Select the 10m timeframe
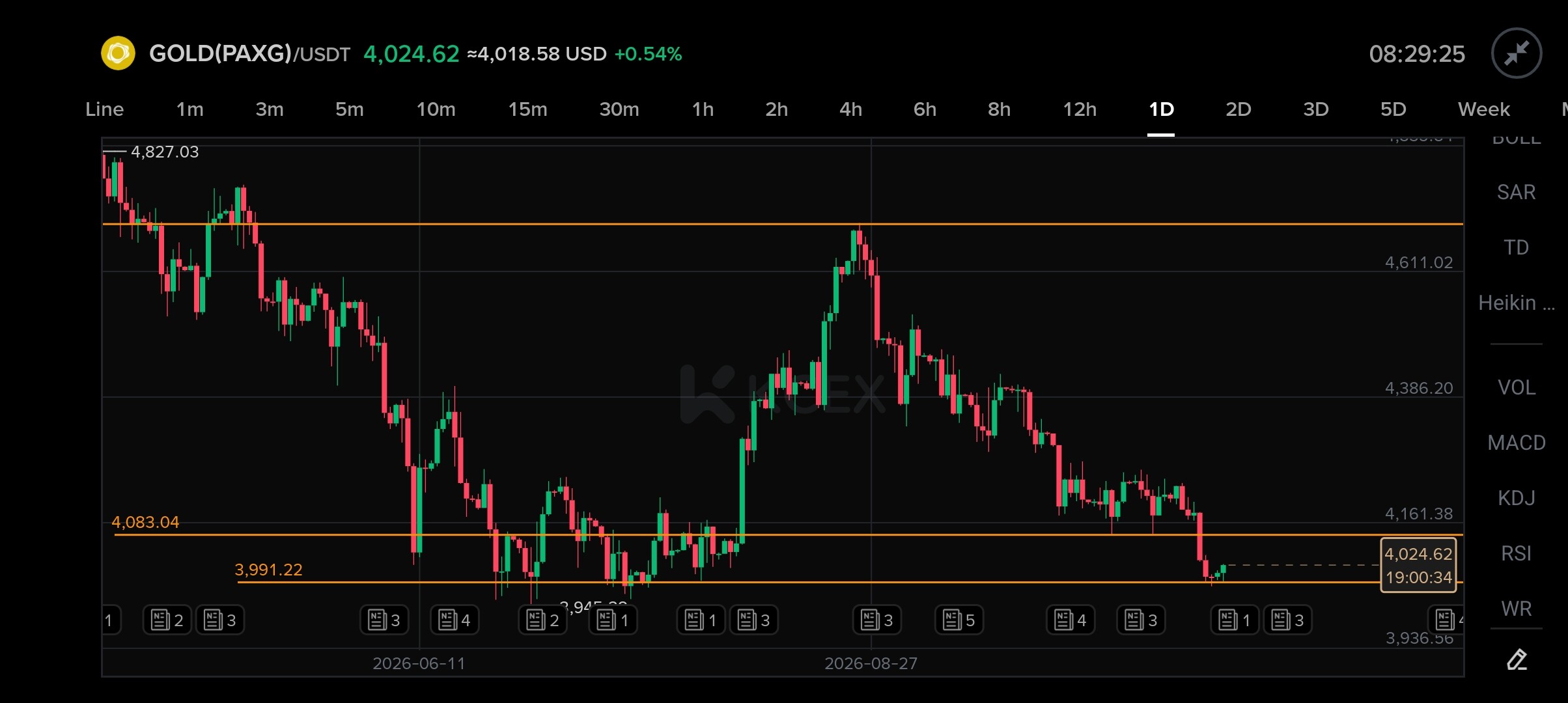The width and height of the screenshot is (1568, 703). pos(436,109)
